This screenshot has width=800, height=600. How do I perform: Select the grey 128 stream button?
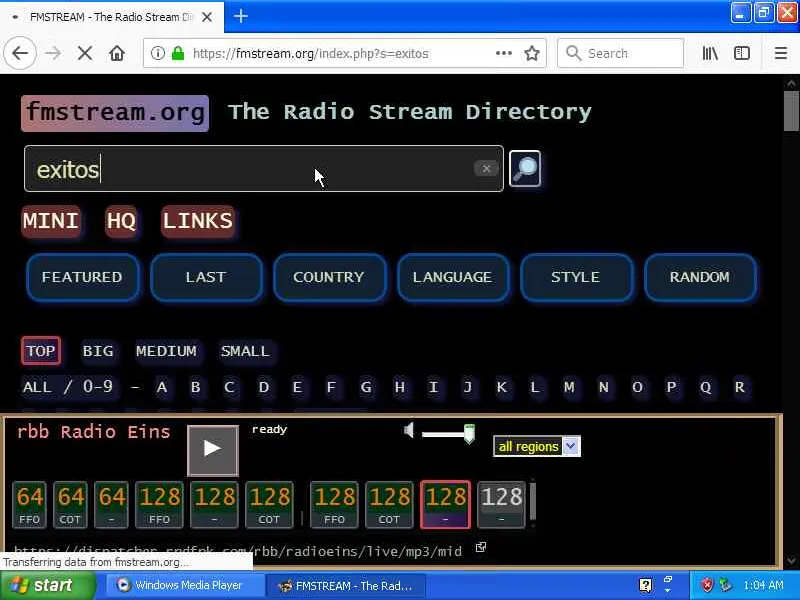501,504
